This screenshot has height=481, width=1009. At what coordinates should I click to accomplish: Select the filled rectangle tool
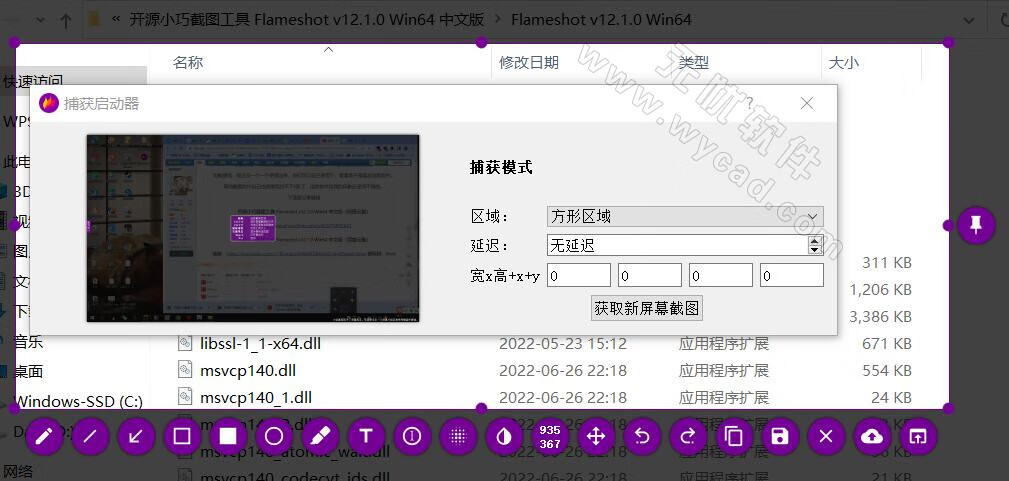[228, 436]
